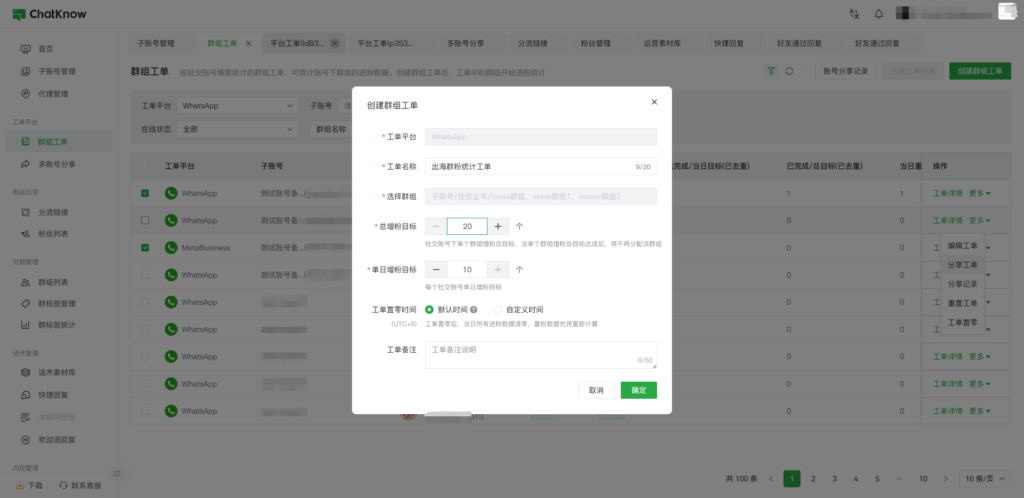Viewport: 1024px width, 498px height.
Task: Choose 工单置零 from dropdown menu
Action: (x=963, y=322)
